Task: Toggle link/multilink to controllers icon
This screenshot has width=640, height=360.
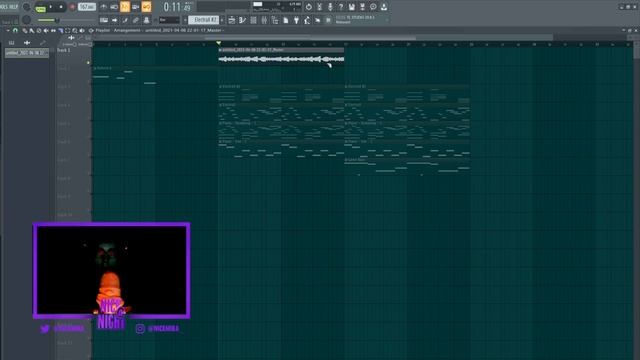Action: pos(136,20)
